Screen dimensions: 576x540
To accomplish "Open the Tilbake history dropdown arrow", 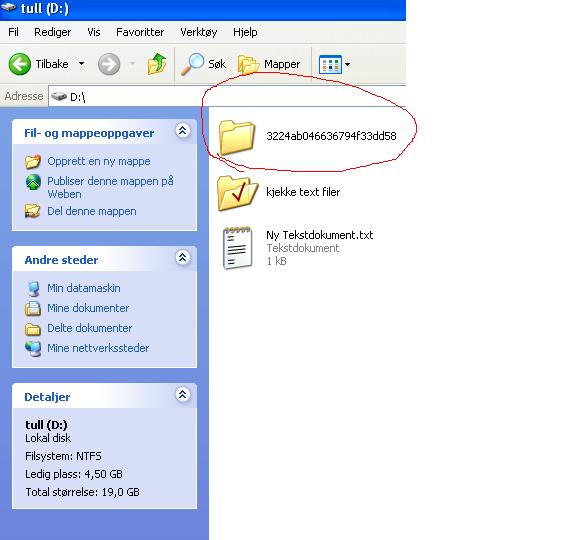I will coord(81,64).
